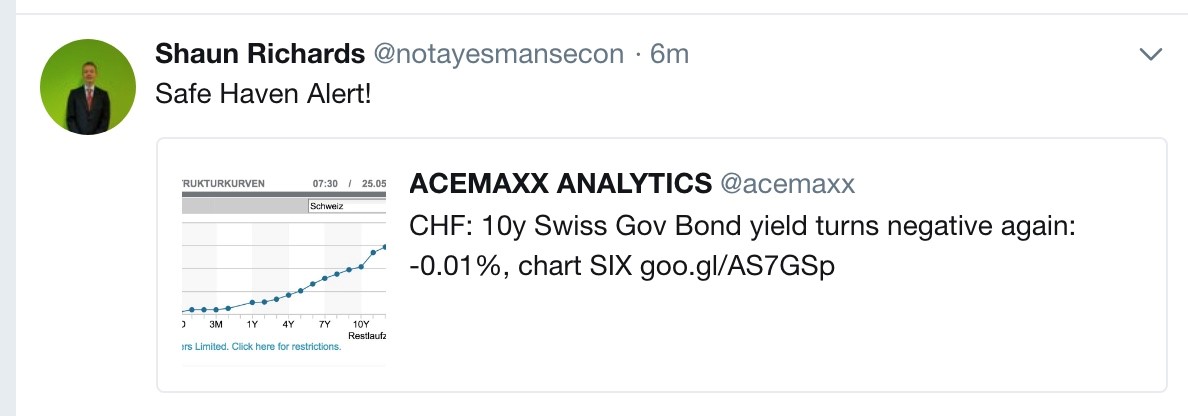
Task: Click the 07:30 time in chart header
Action: [x=326, y=184]
